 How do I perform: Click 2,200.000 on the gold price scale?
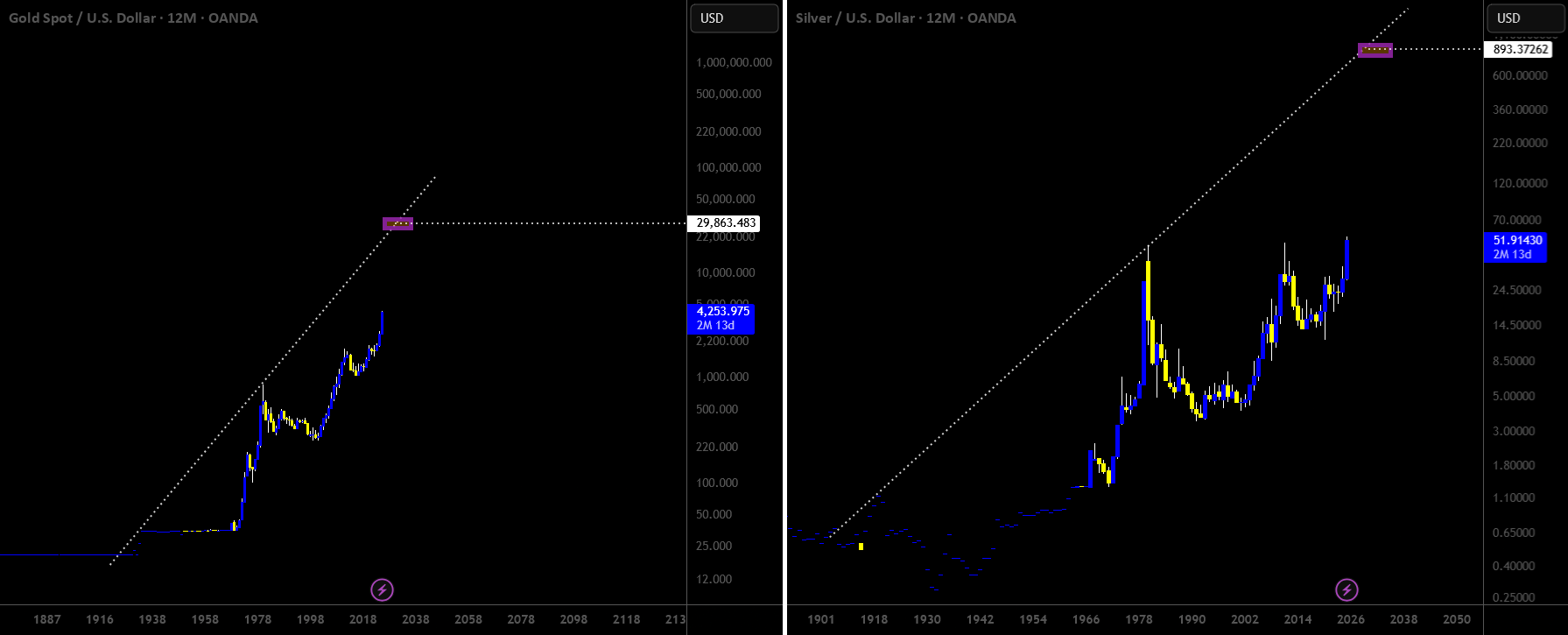pos(722,341)
